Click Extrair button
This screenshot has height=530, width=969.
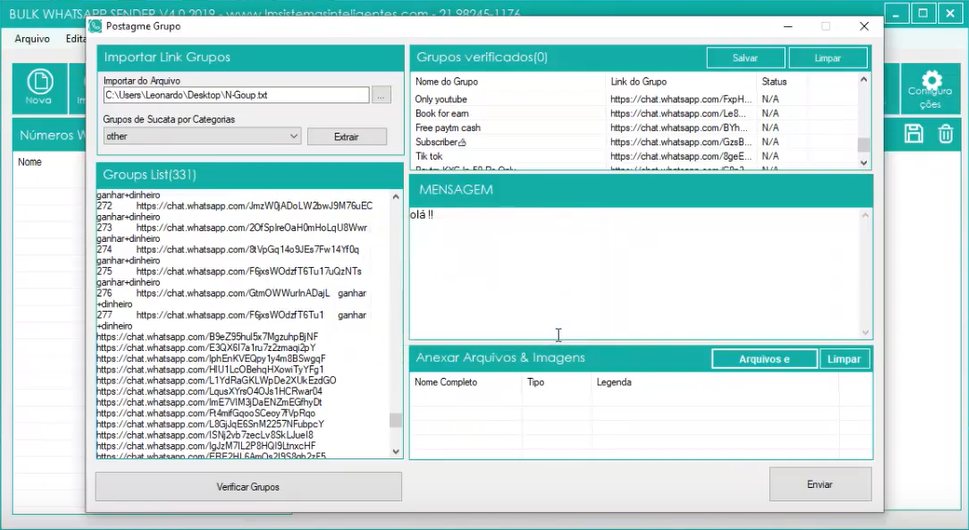pyautogui.click(x=347, y=137)
